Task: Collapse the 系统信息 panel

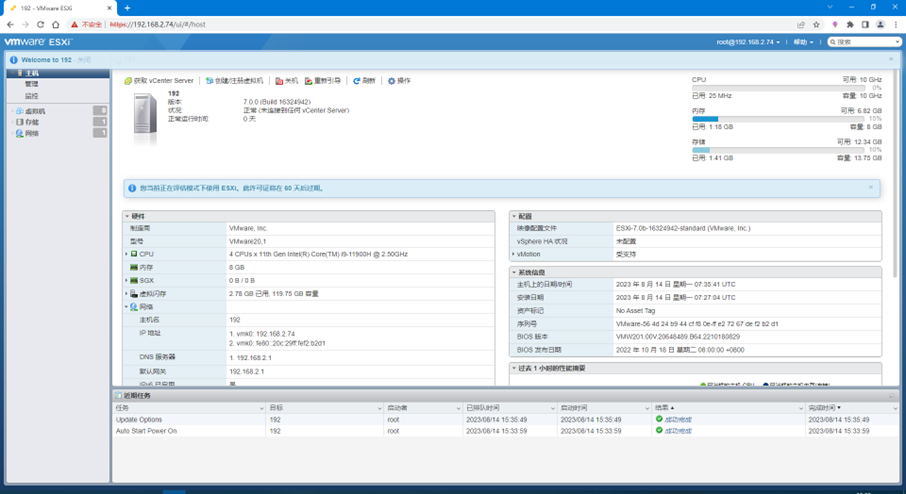Action: pyautogui.click(x=514, y=272)
